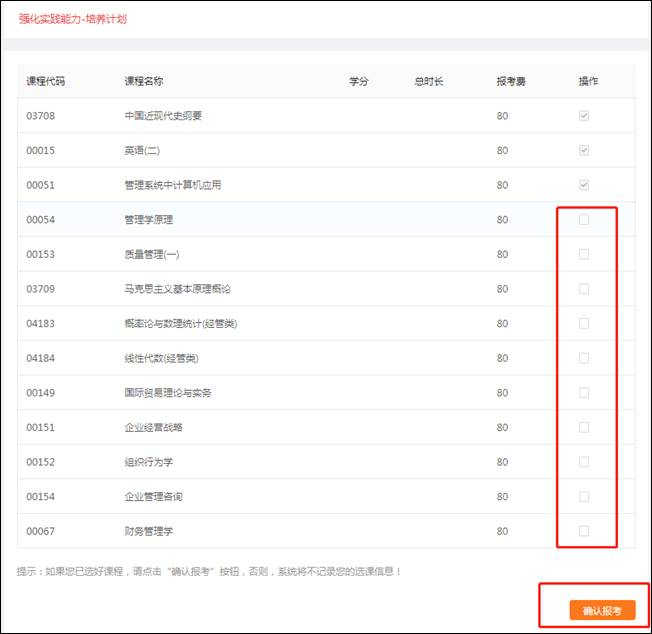
Task: Click the 强化实践能力-培养计划 title
Action: pos(73,19)
